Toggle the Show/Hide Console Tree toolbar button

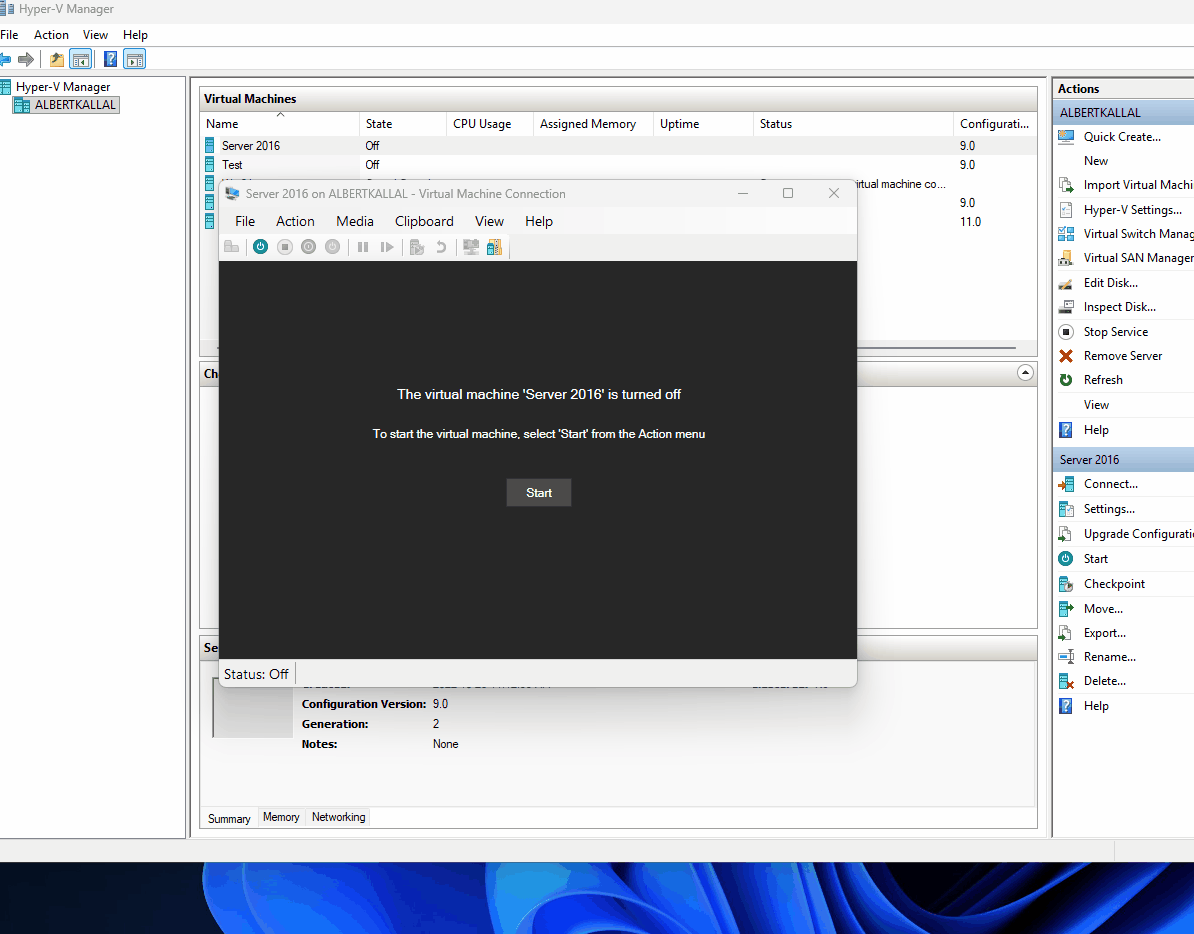[x=81, y=59]
